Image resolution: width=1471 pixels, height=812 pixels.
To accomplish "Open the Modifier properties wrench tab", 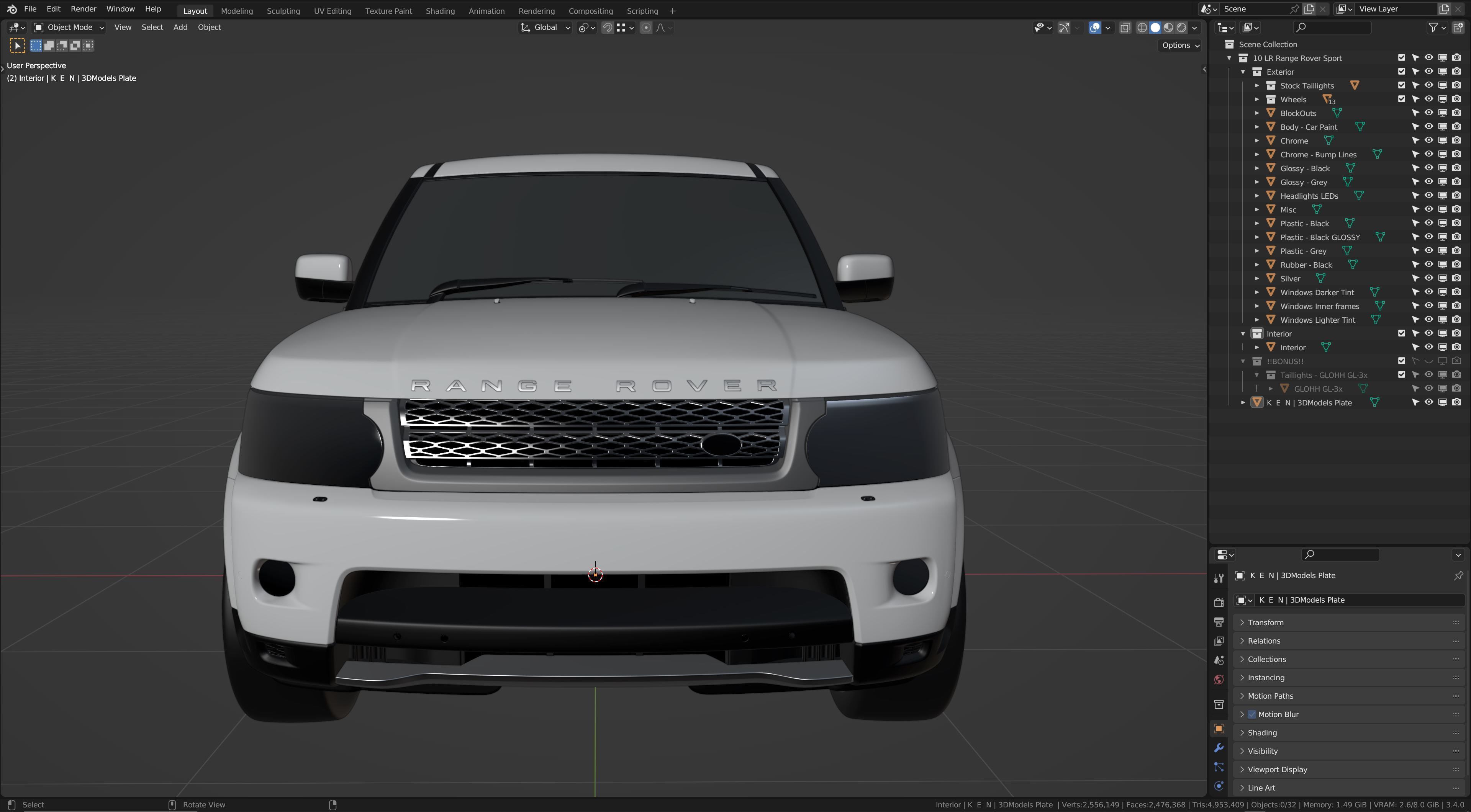I will 1219,748.
